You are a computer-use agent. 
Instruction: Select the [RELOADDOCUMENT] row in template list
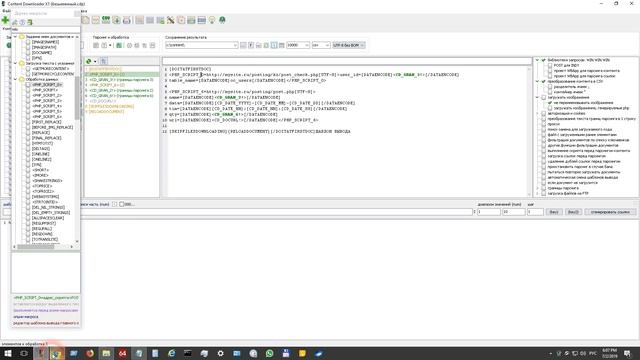pyautogui.click(x=122, y=111)
